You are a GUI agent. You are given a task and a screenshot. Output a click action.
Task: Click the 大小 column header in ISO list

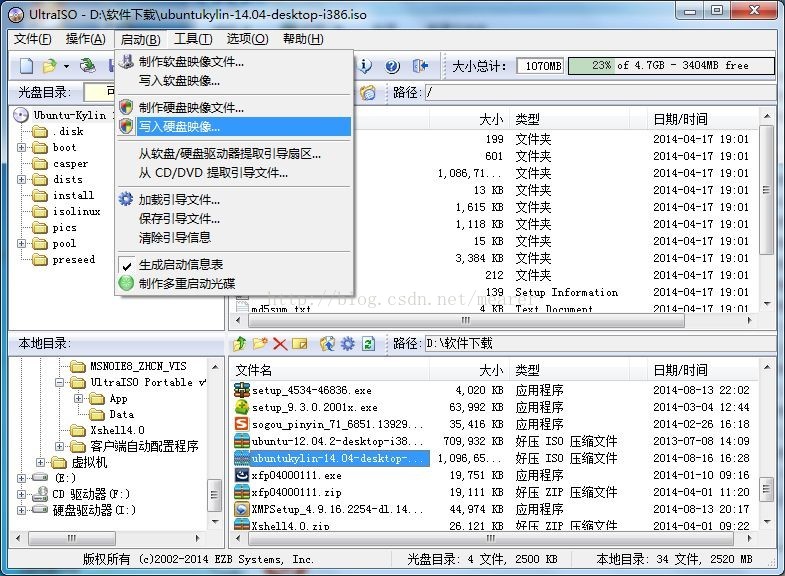[469, 119]
